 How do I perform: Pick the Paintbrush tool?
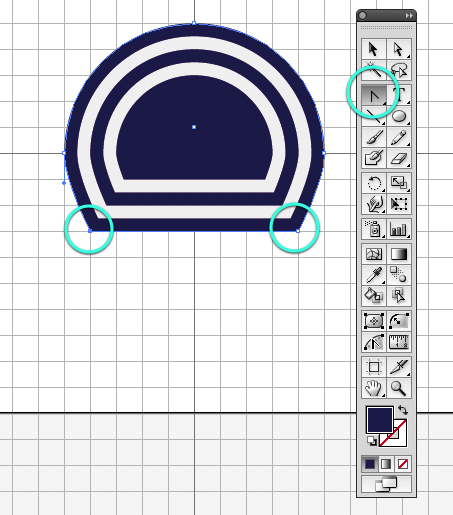coord(374,137)
